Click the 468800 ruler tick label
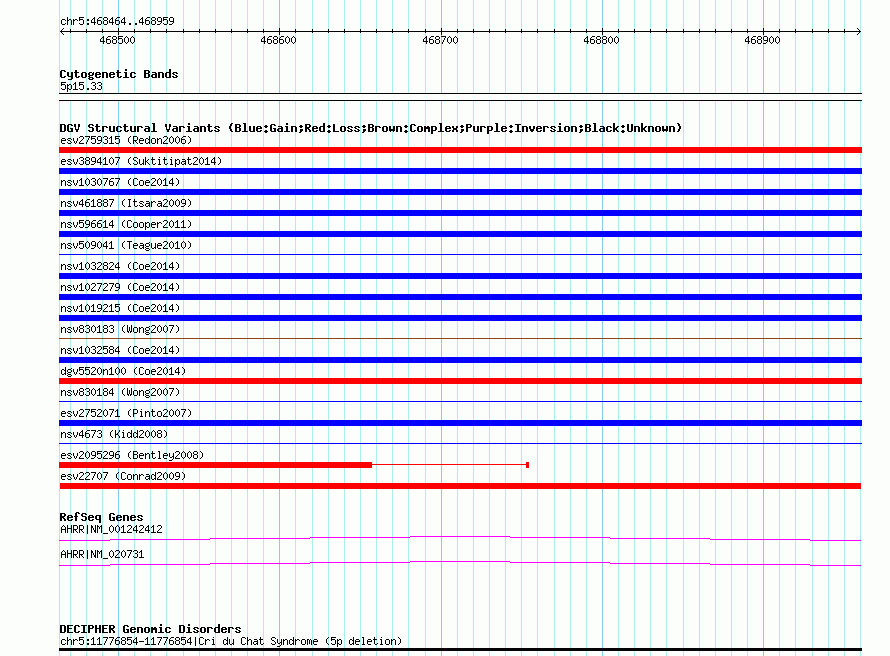The image size is (890, 656). (601, 40)
